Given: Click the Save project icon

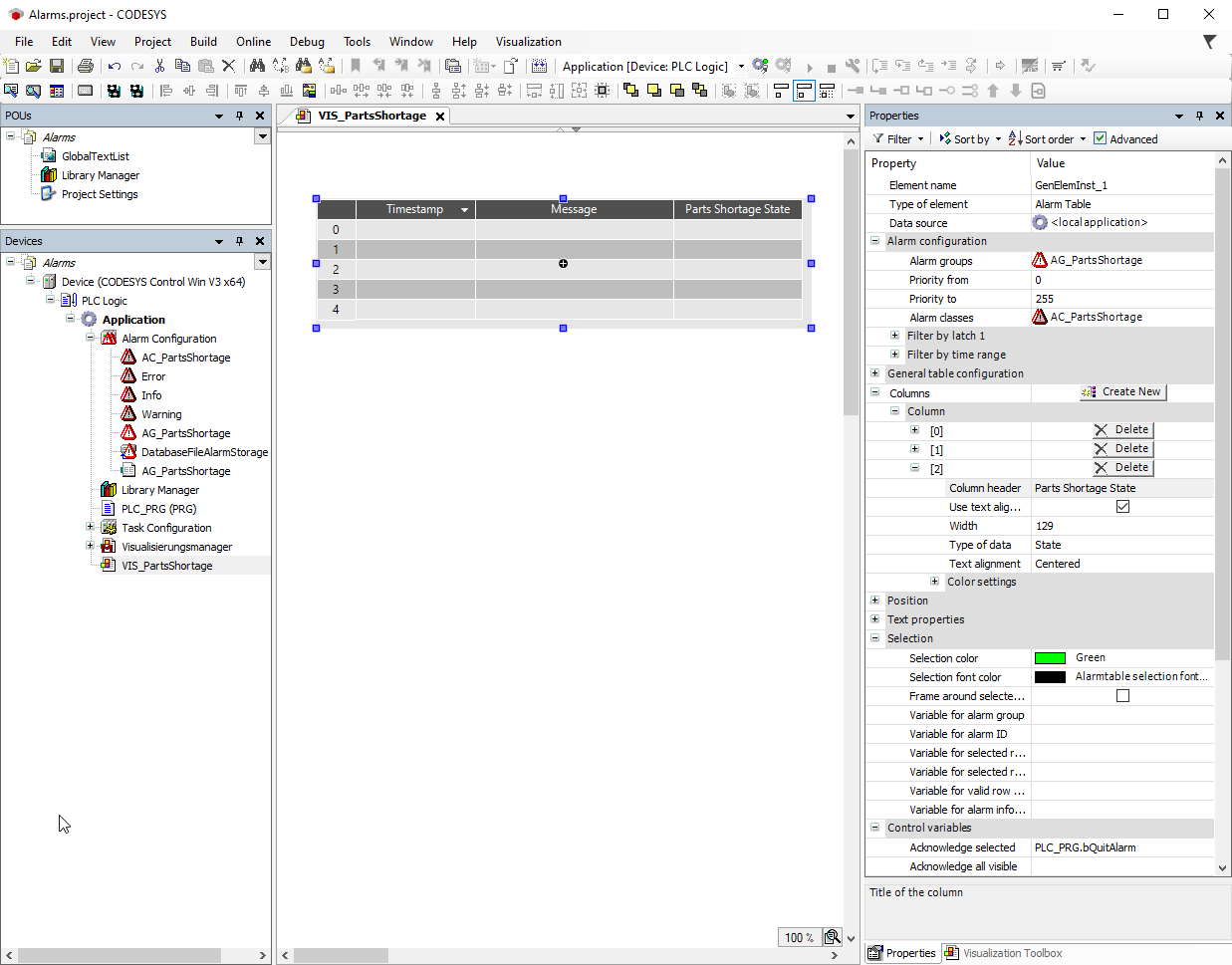Looking at the screenshot, I should [57, 66].
